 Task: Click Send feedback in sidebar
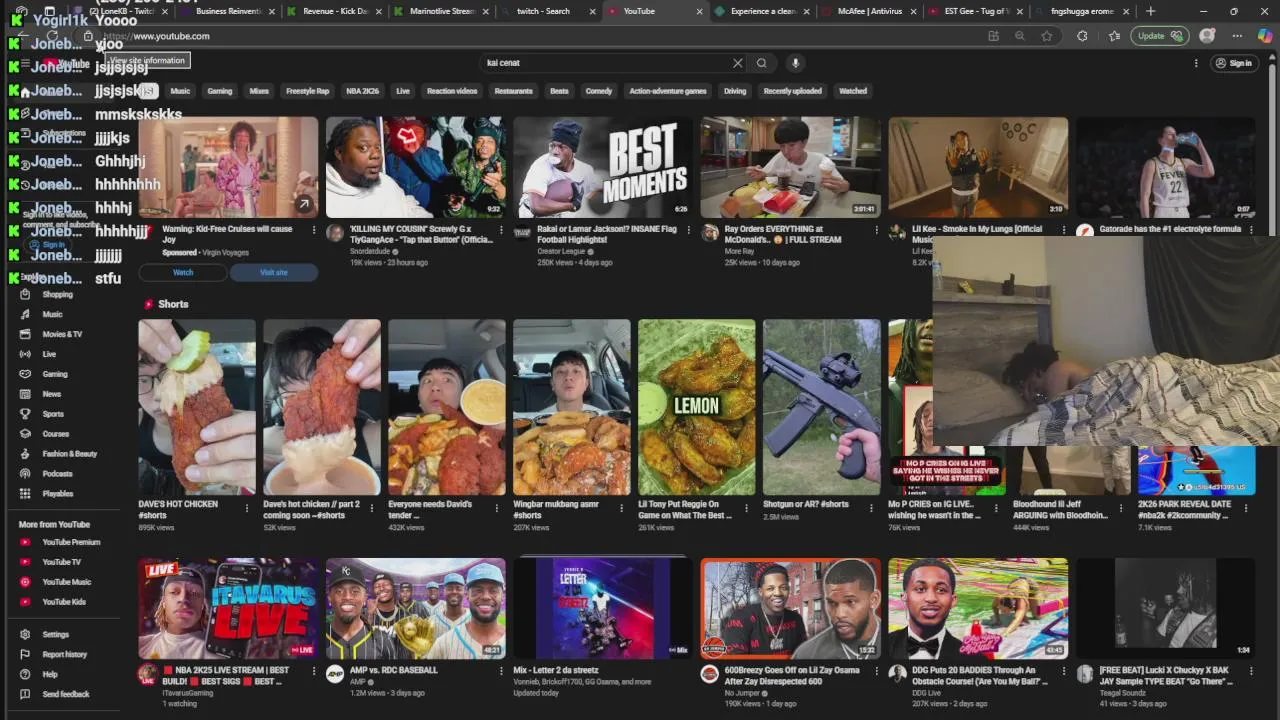[65, 694]
